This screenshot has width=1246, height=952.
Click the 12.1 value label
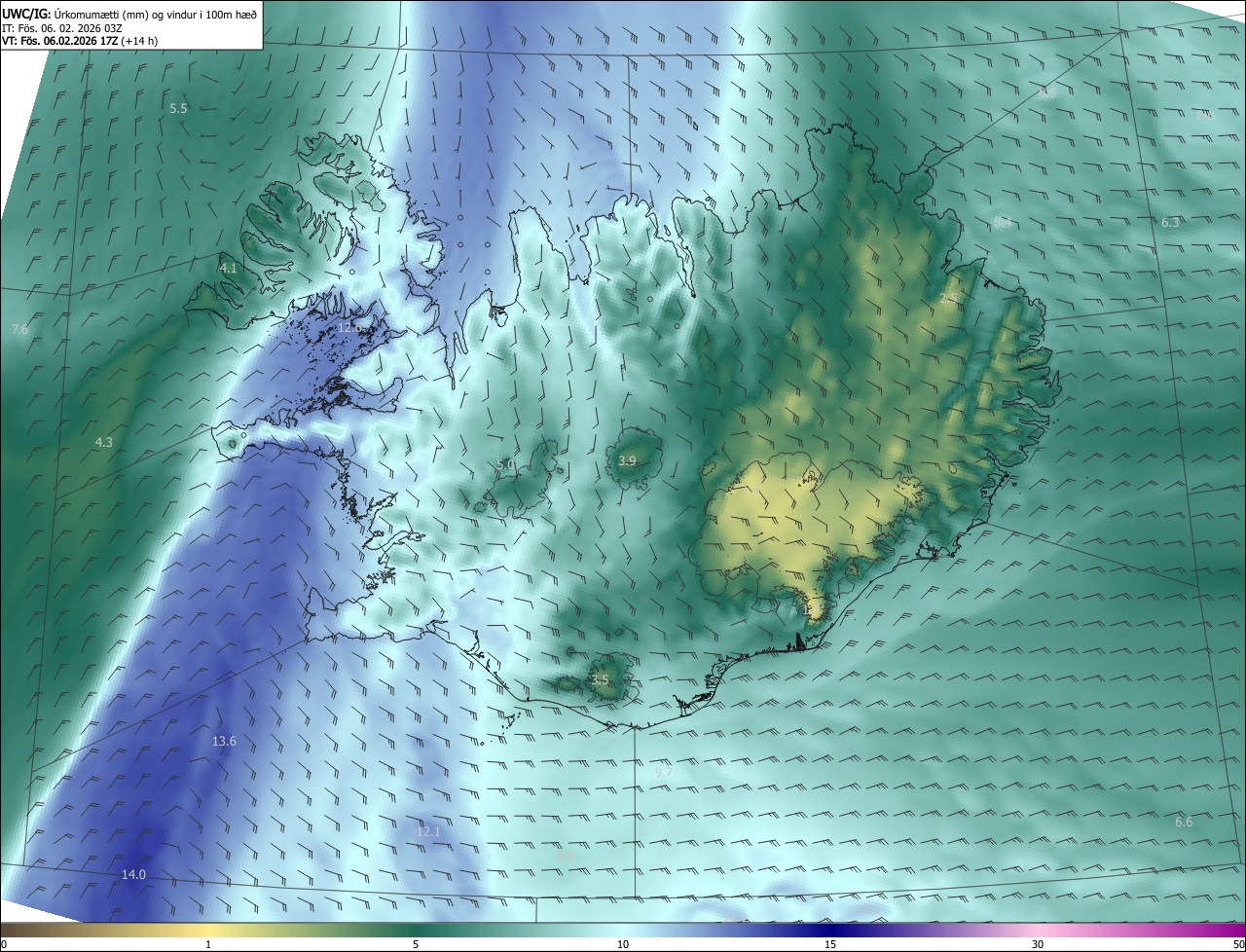pyautogui.click(x=428, y=831)
